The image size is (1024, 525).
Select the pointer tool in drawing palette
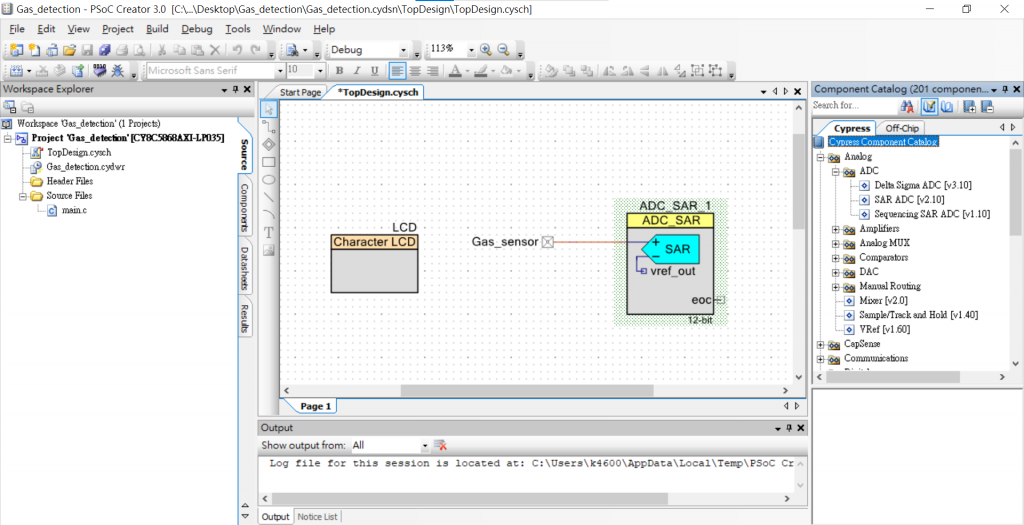coord(269,109)
